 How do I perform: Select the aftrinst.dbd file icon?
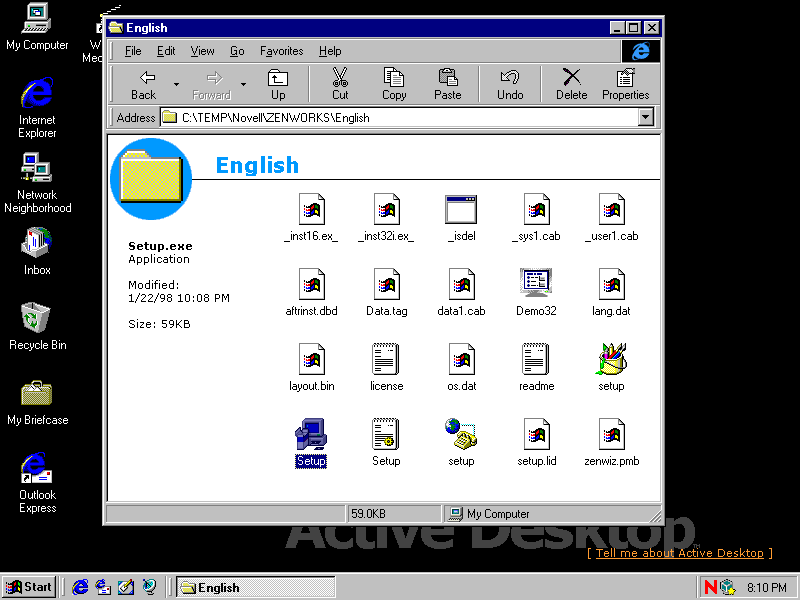coord(311,284)
